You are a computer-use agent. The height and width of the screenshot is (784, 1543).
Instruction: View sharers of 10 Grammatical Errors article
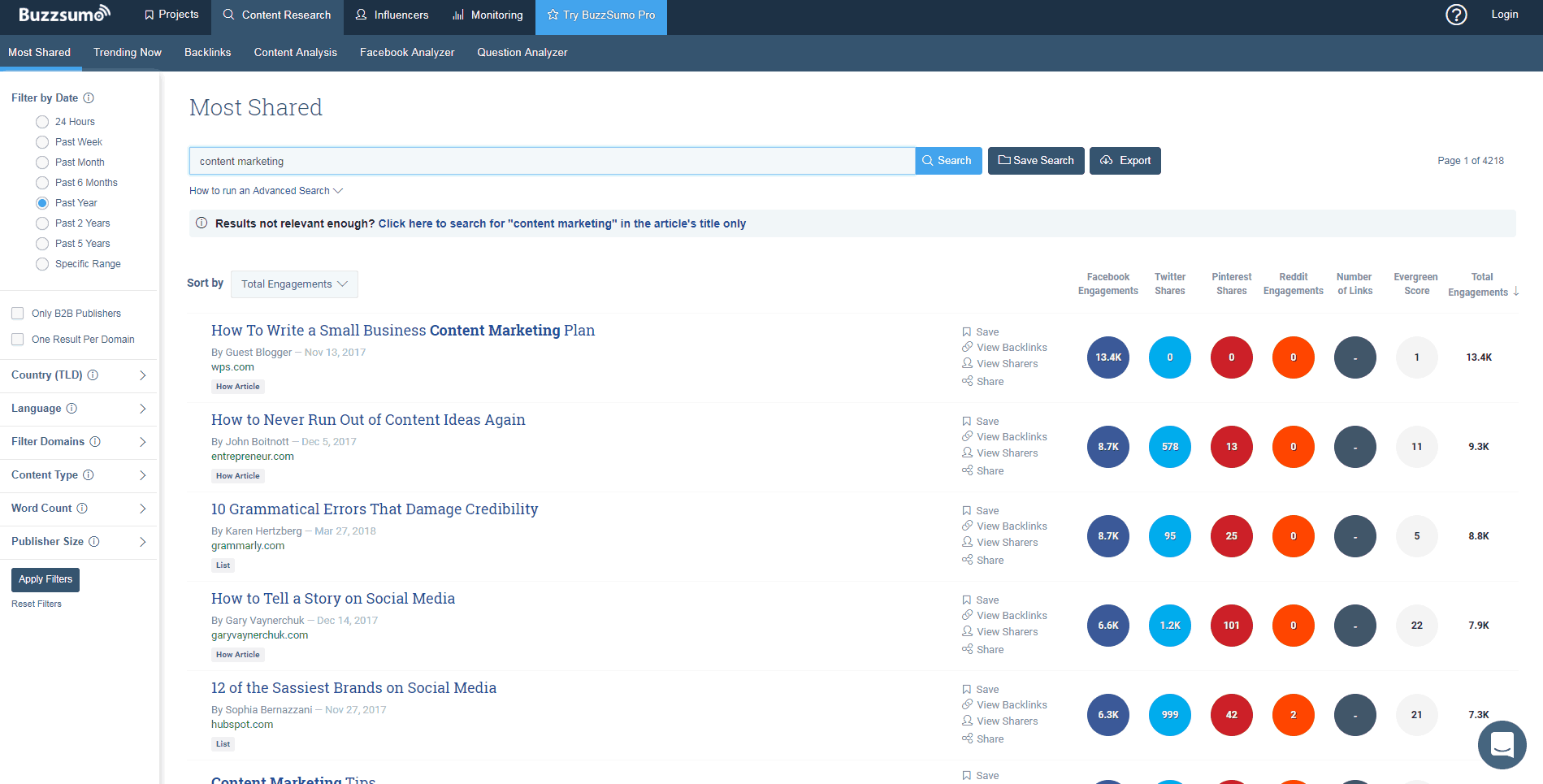[1000, 542]
